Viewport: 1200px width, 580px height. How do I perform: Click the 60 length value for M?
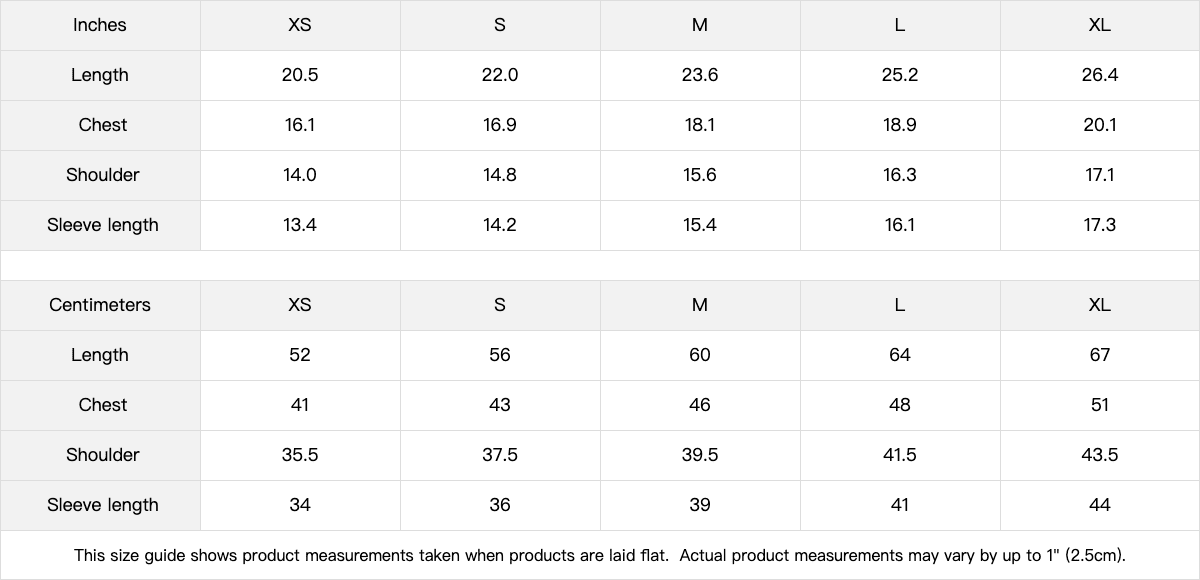pos(700,355)
